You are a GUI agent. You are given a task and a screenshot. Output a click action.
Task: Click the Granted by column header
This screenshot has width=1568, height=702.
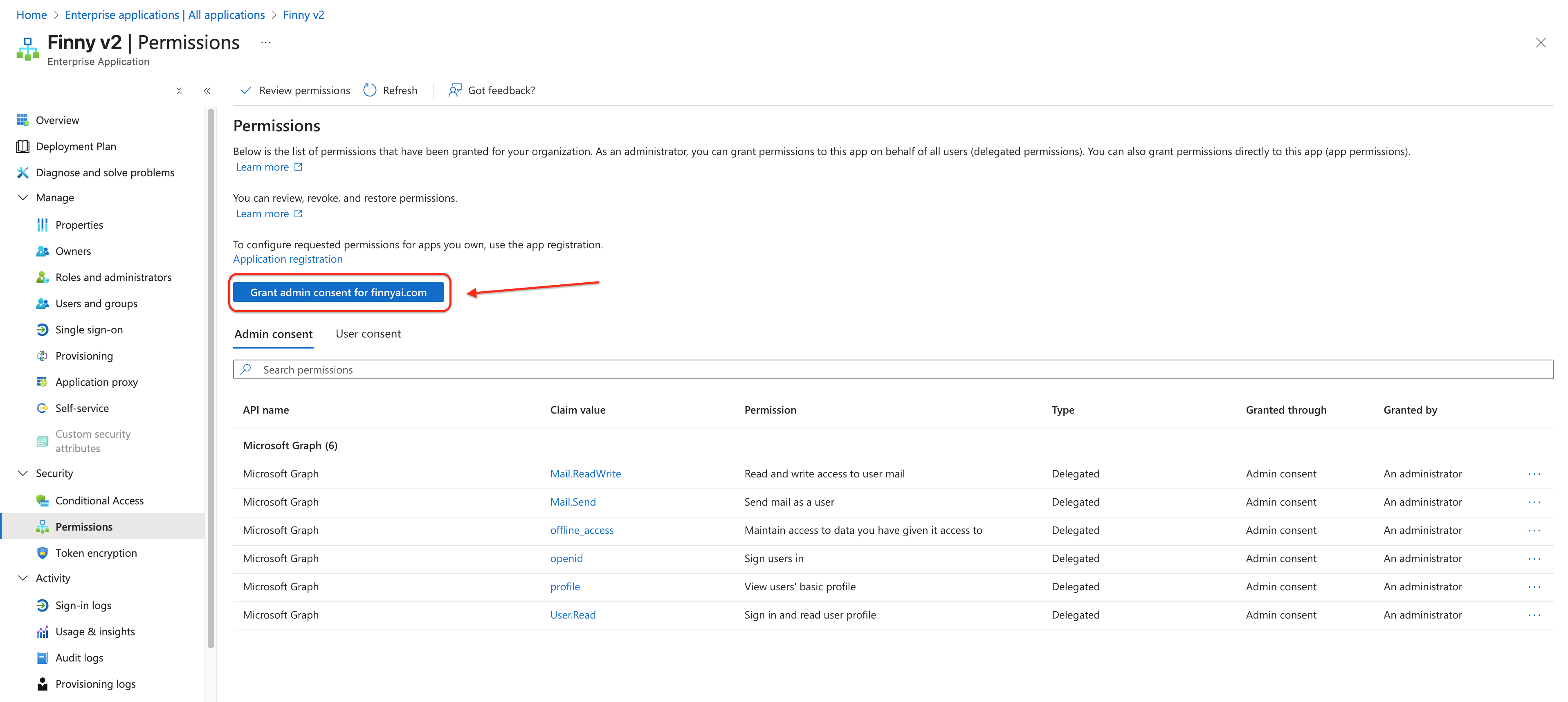[x=1410, y=410]
